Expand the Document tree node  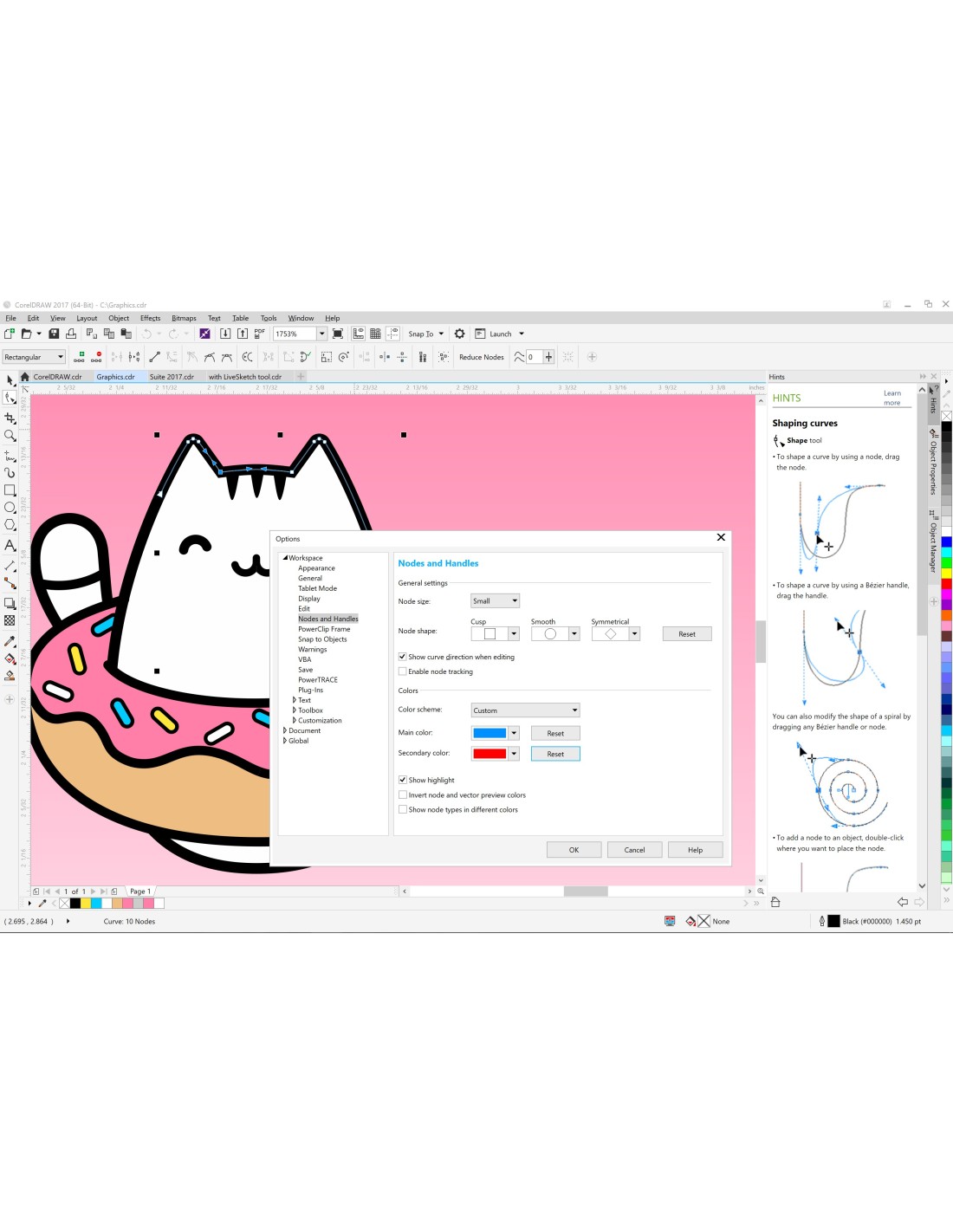(x=285, y=730)
